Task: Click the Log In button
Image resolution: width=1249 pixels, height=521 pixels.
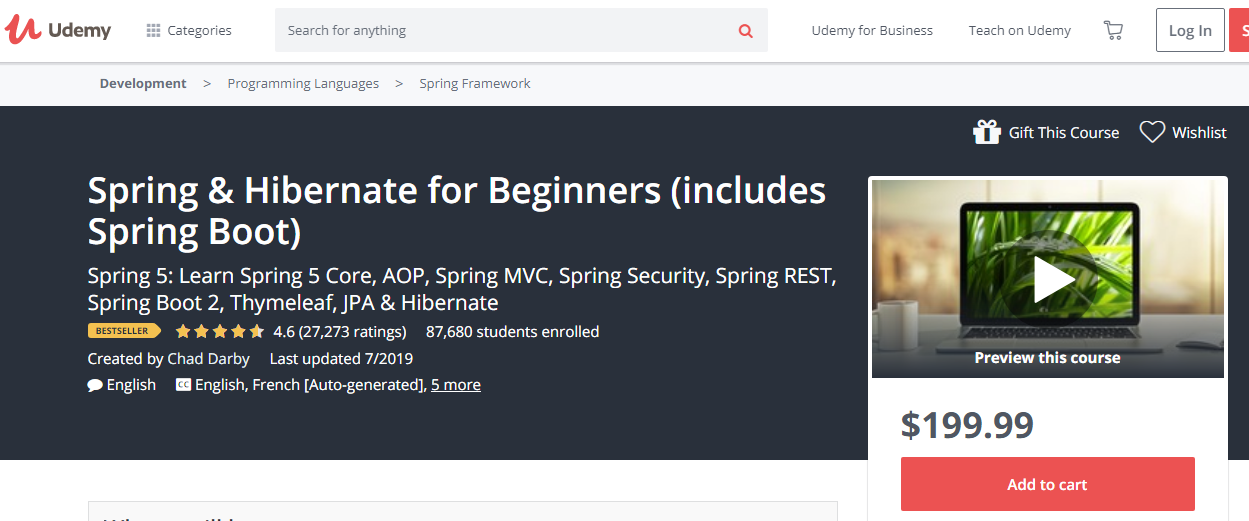Action: tap(1190, 31)
